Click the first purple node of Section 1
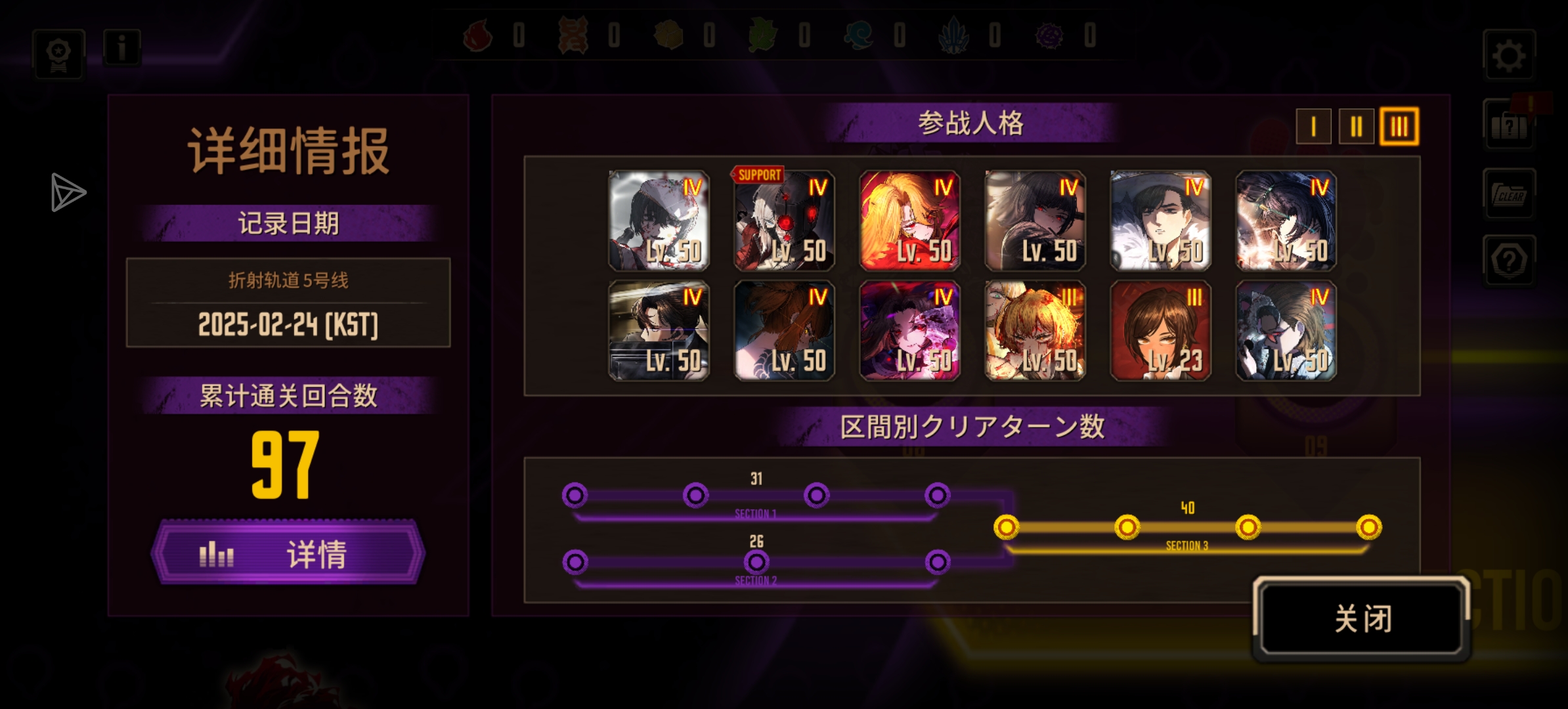Screen dimensions: 1568x709 pos(575,495)
